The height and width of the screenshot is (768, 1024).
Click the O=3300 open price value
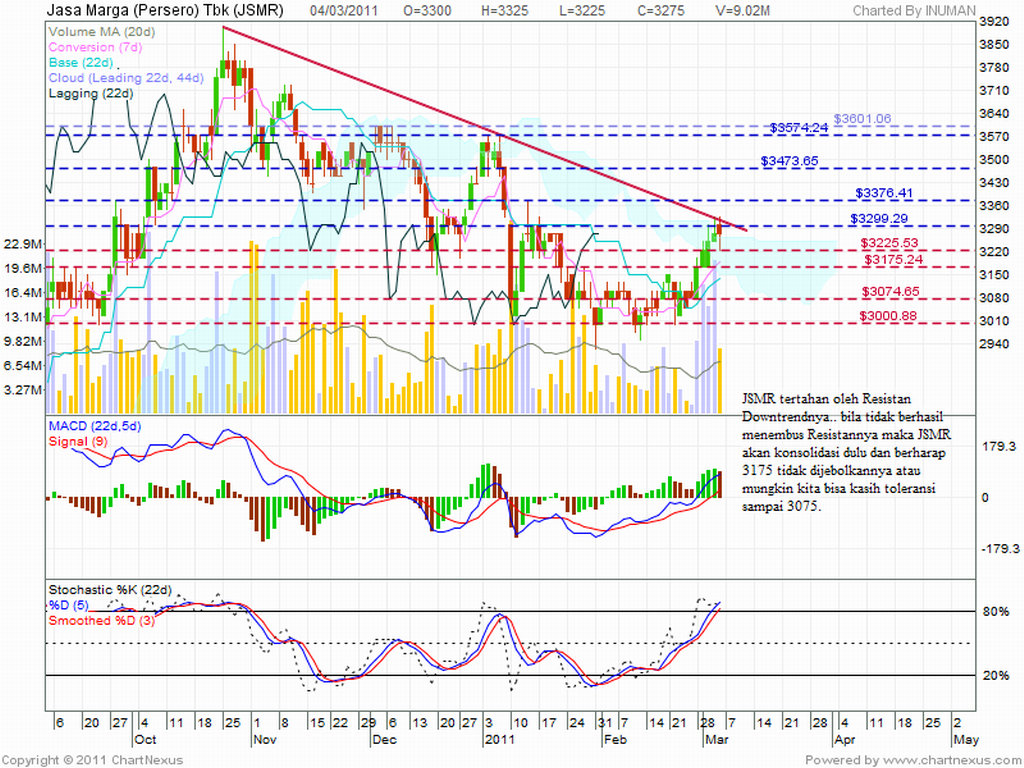427,10
